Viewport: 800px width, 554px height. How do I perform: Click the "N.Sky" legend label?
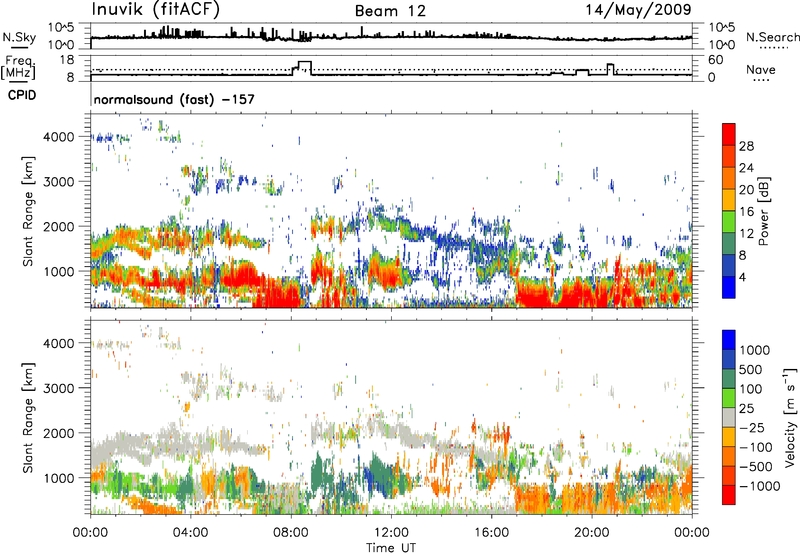[19, 37]
